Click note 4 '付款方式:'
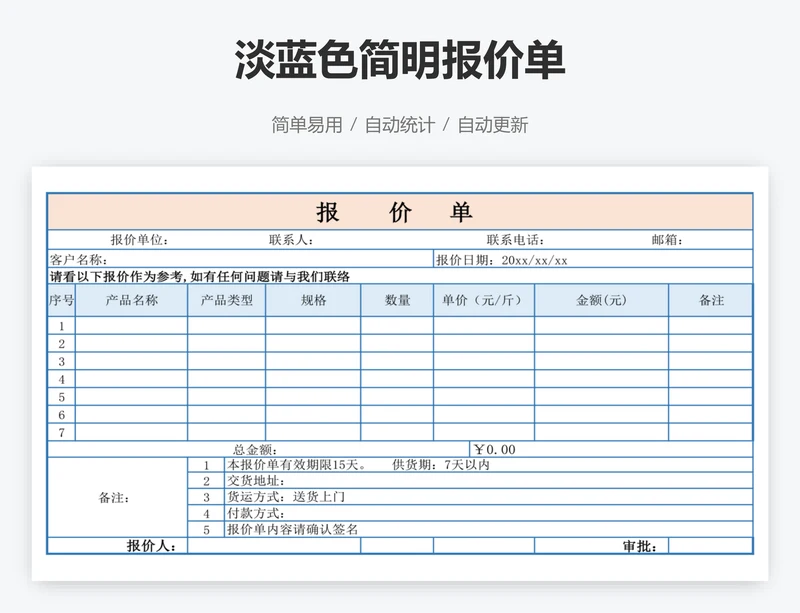The height and width of the screenshot is (613, 800). coord(256,513)
